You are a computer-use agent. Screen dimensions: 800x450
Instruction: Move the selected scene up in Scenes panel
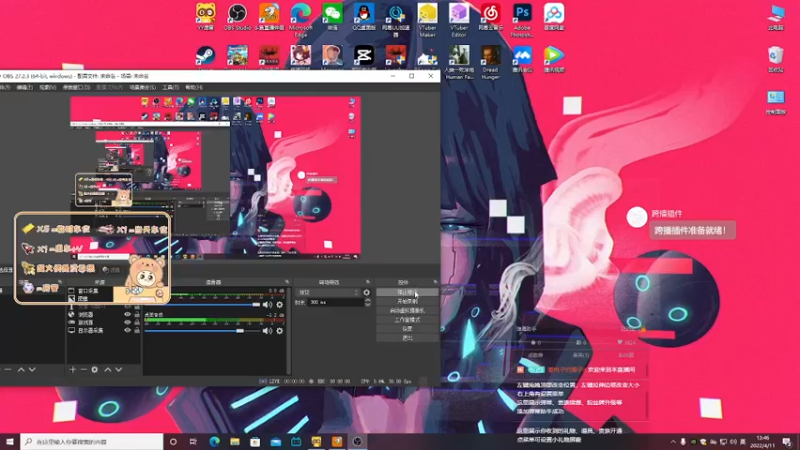click(21, 369)
